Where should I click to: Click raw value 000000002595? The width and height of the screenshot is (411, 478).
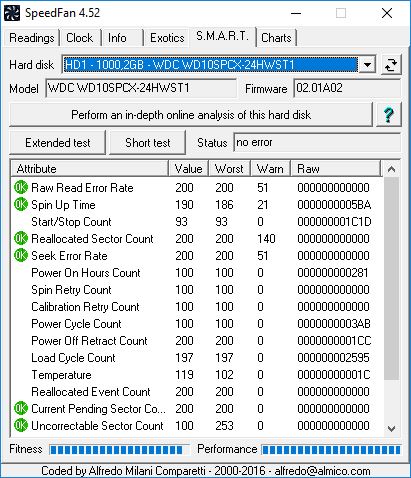[x=333, y=358]
